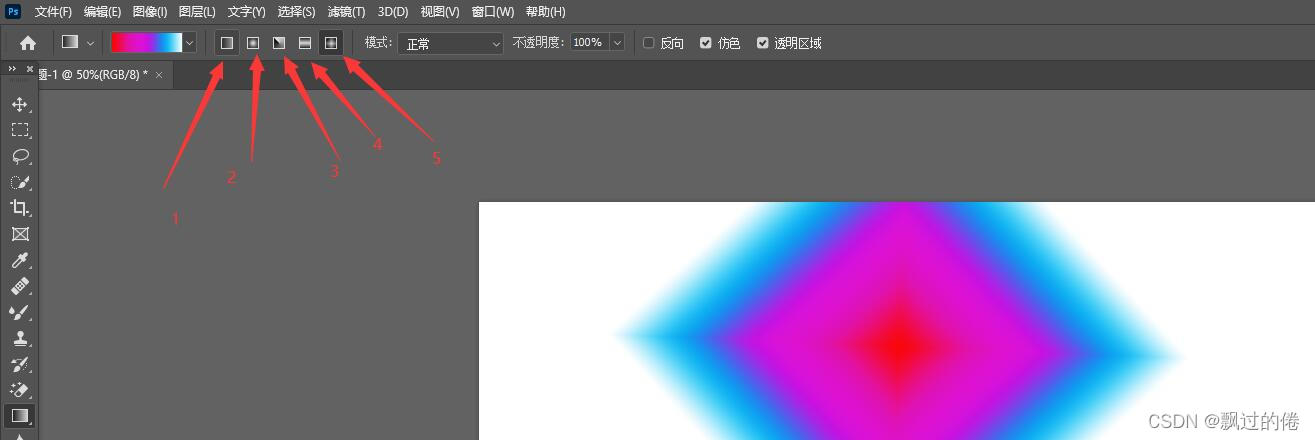Choose the Reflected Gradient style button
1315x440 pixels.
point(305,43)
